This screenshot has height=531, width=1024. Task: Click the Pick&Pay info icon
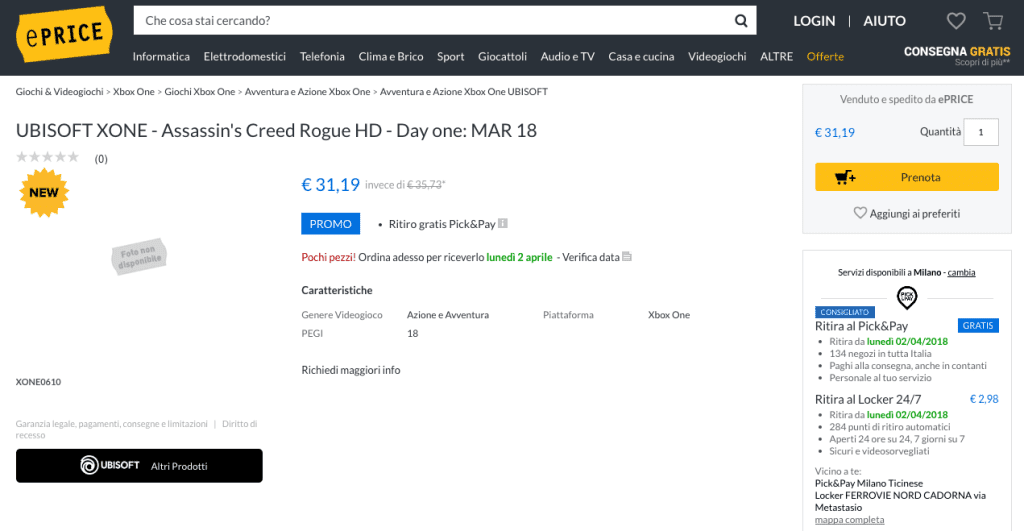coord(503,223)
